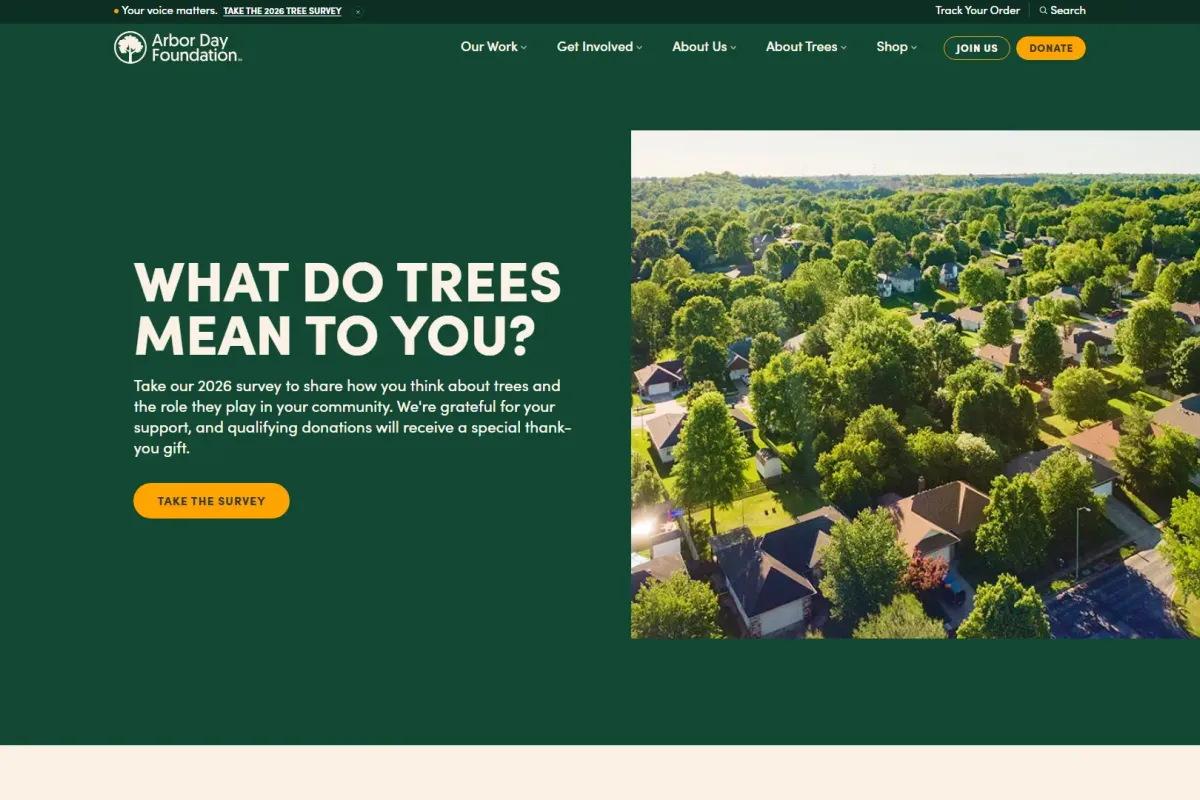Screen dimensions: 1200x800
Task: Expand the Our Work menu
Action: (x=493, y=47)
